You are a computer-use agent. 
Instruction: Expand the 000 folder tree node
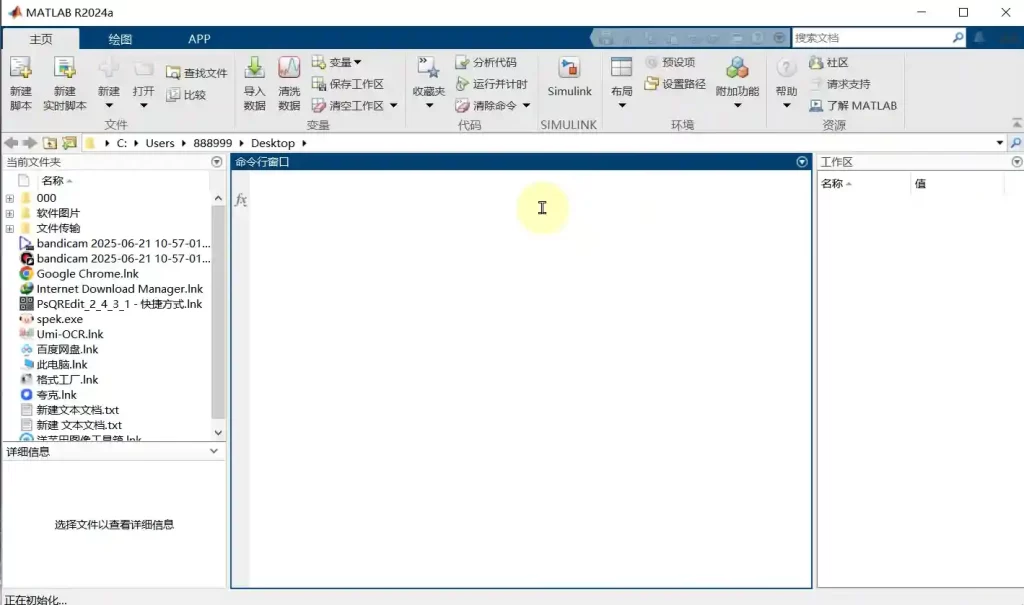(x=10, y=198)
